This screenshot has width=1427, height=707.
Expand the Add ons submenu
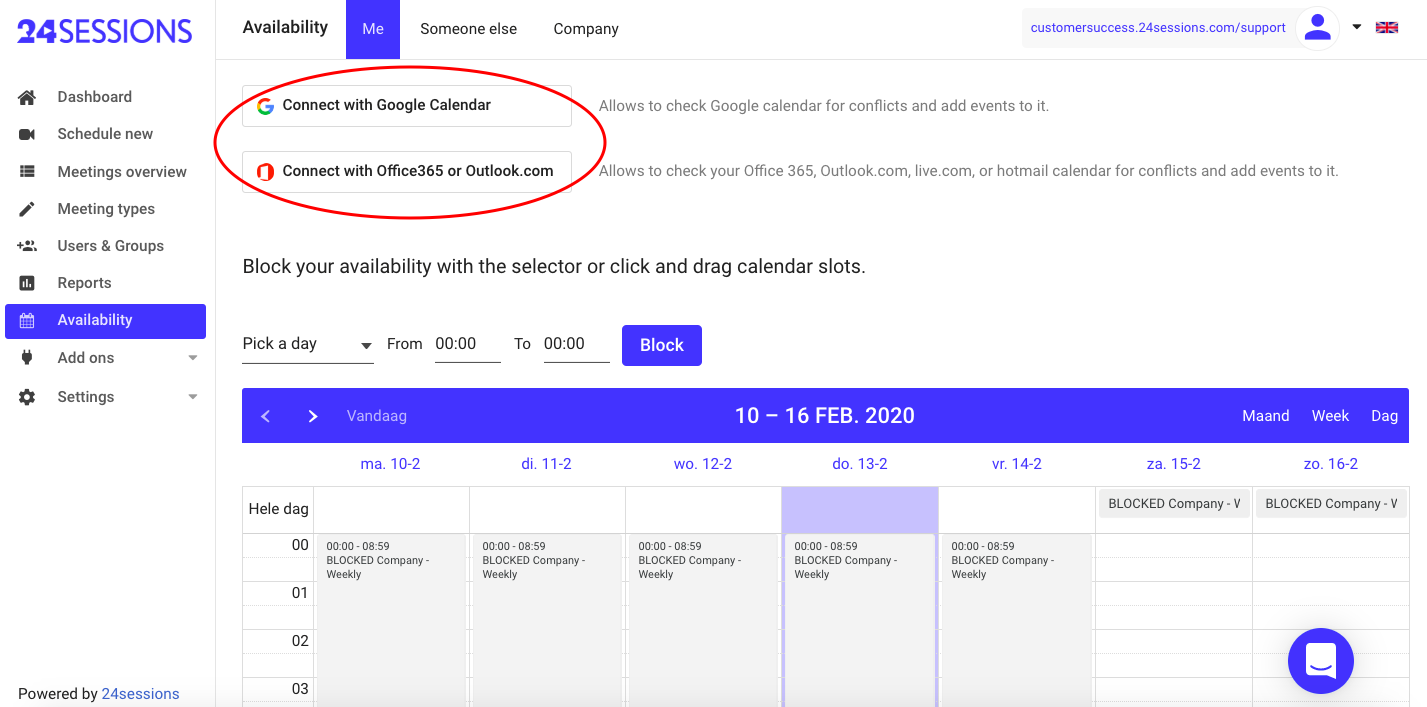point(193,358)
